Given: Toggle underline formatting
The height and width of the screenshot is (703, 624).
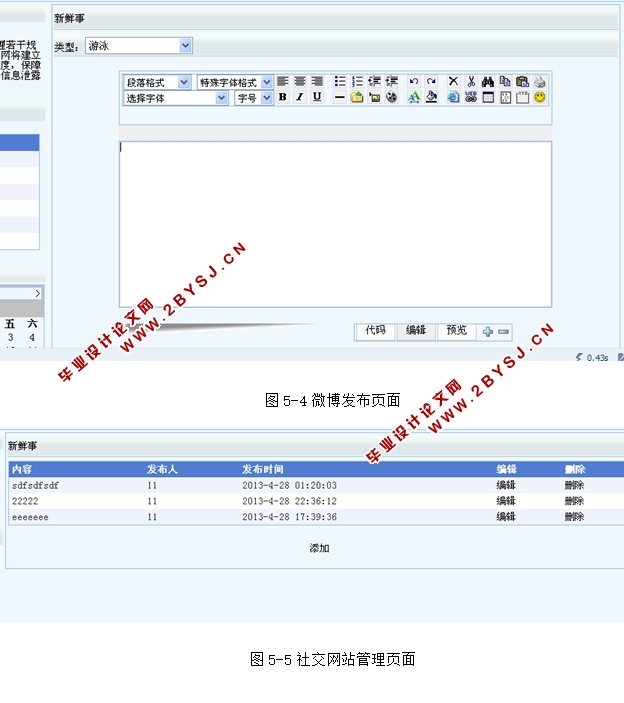Looking at the screenshot, I should pos(317,97).
